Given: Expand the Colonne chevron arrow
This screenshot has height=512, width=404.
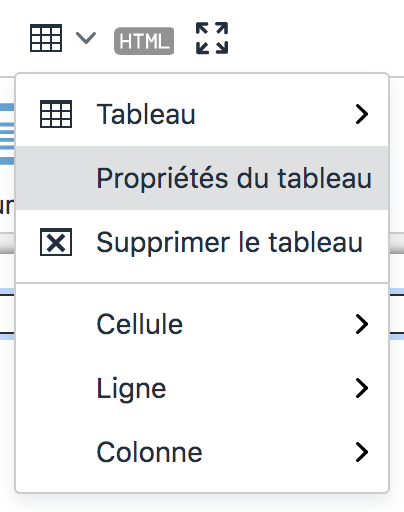Looking at the screenshot, I should tap(362, 452).
